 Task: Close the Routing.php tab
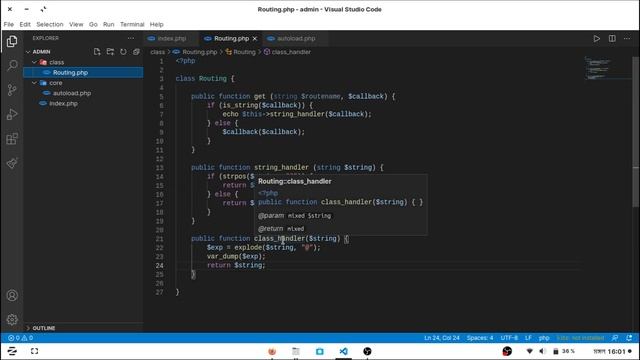(255, 38)
